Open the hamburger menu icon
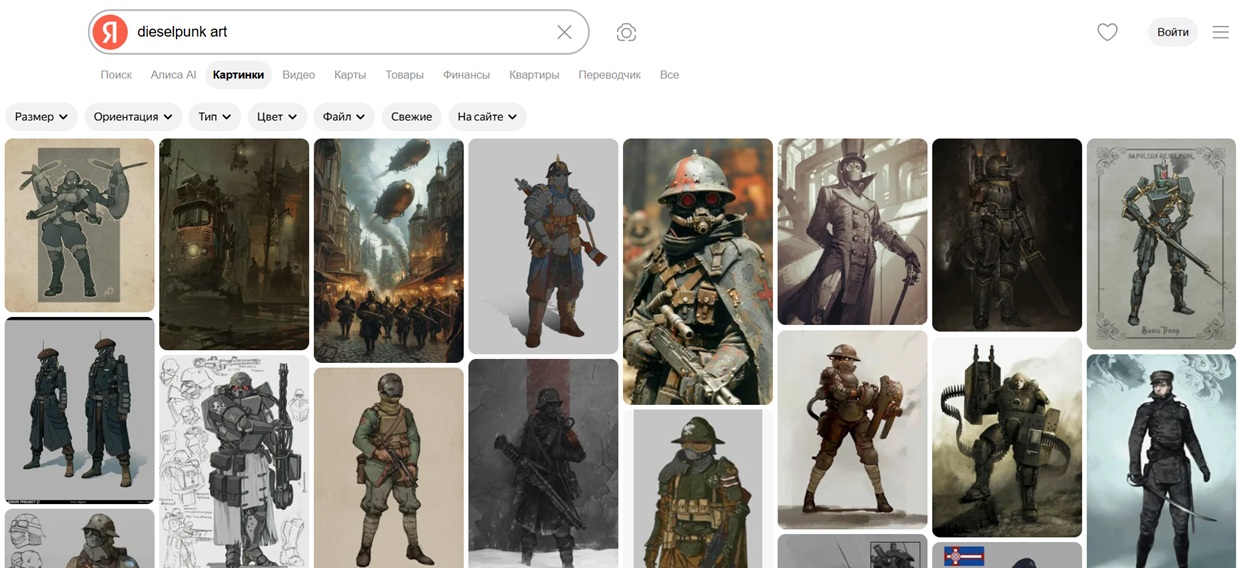The width and height of the screenshot is (1238, 568). pyautogui.click(x=1220, y=32)
